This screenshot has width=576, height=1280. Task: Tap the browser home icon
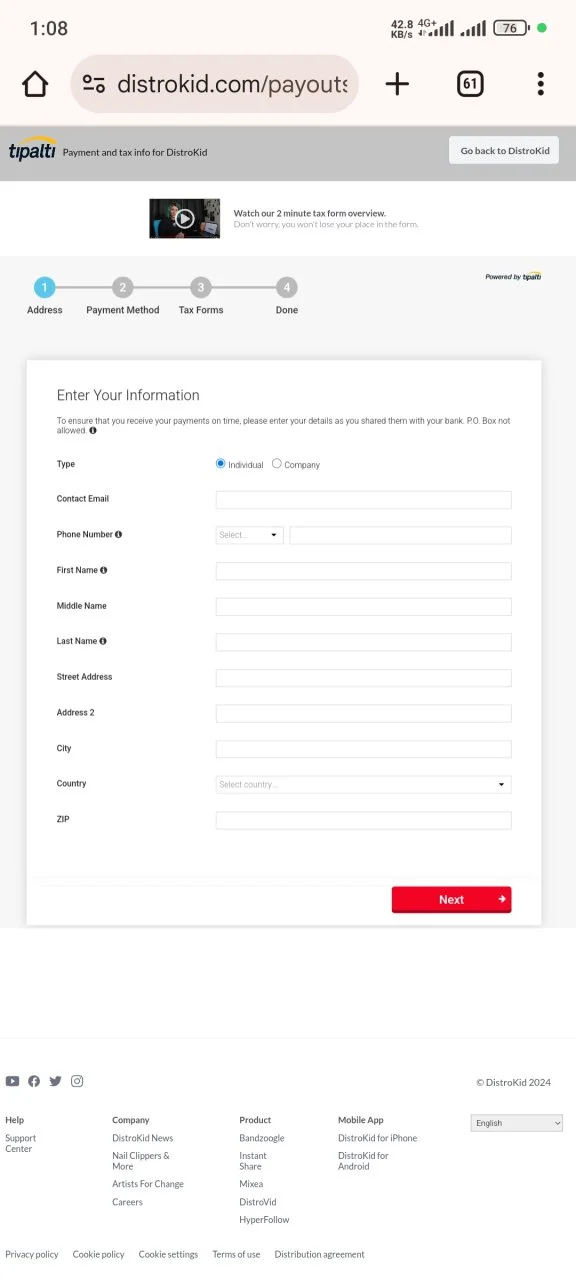[x=35, y=84]
